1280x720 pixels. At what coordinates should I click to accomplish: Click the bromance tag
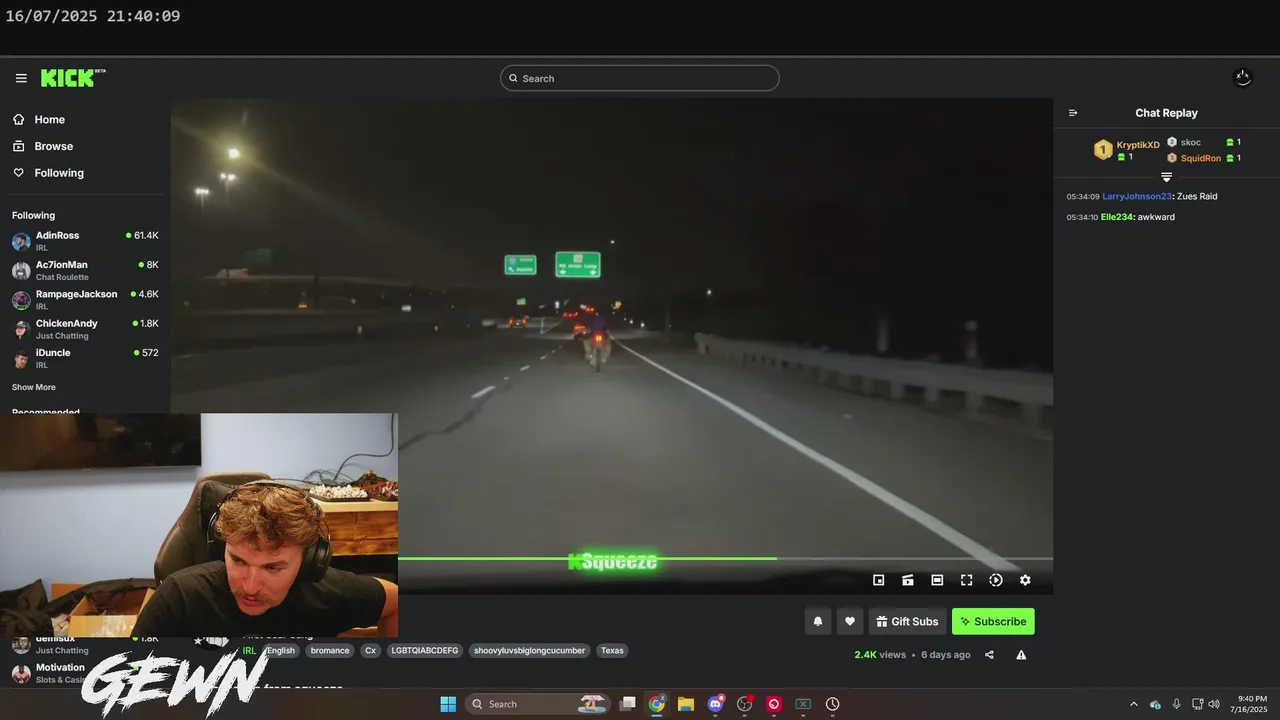pyautogui.click(x=330, y=650)
